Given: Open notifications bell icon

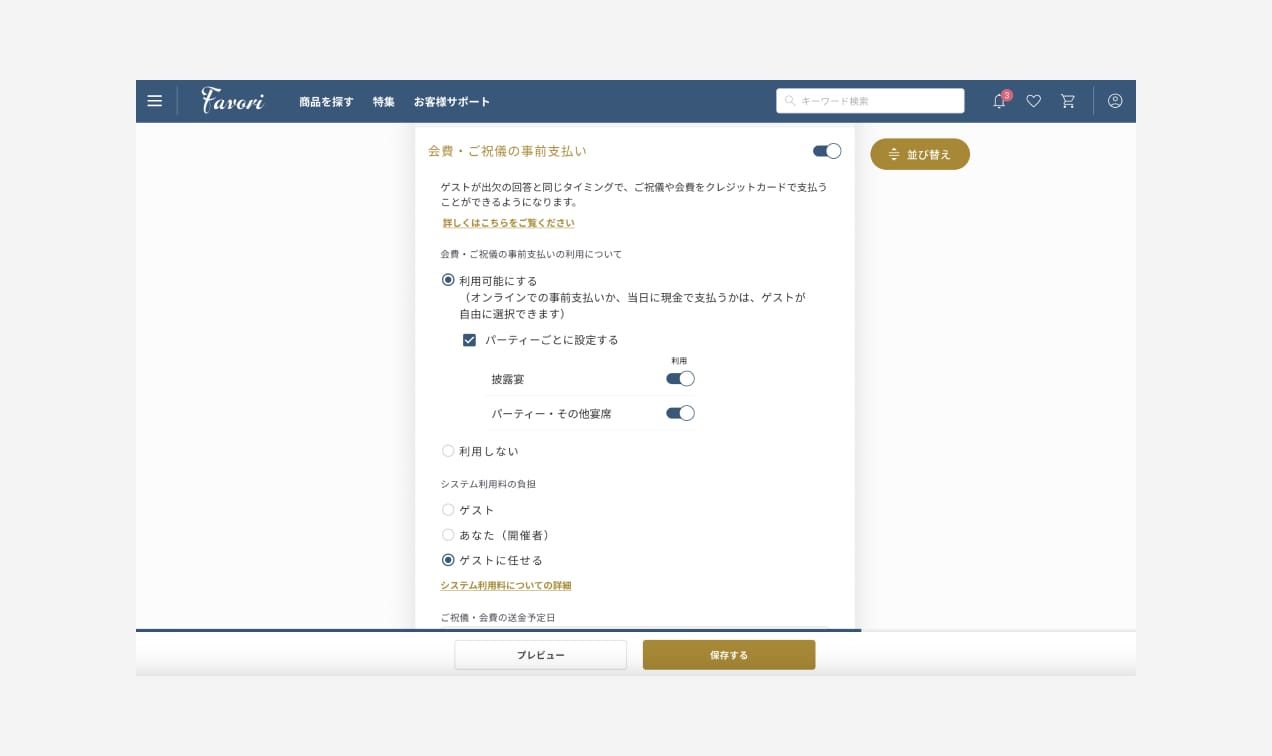Looking at the screenshot, I should click(x=999, y=101).
